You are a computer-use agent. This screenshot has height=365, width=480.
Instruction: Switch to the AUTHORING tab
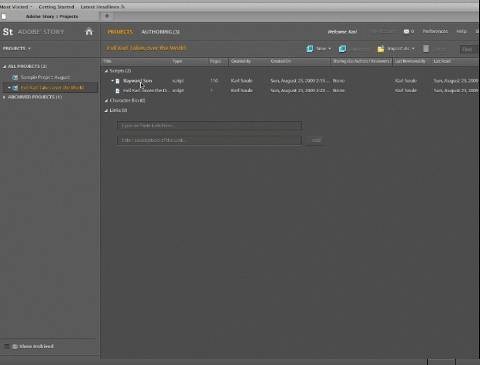click(161, 32)
